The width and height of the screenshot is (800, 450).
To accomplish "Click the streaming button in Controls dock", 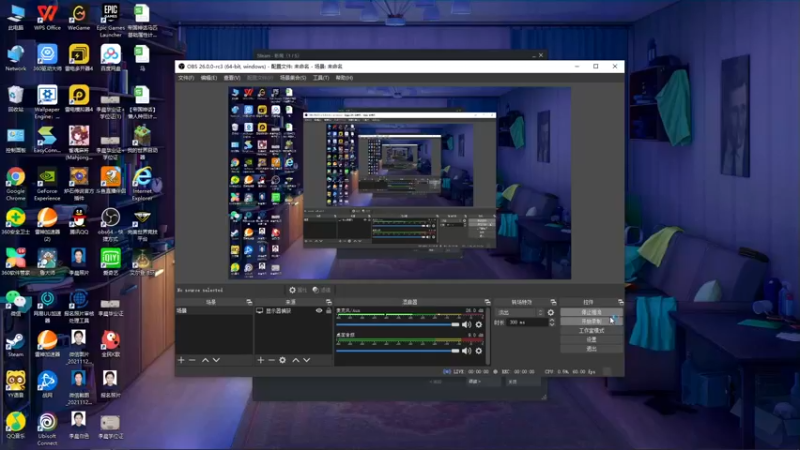I will (591, 312).
